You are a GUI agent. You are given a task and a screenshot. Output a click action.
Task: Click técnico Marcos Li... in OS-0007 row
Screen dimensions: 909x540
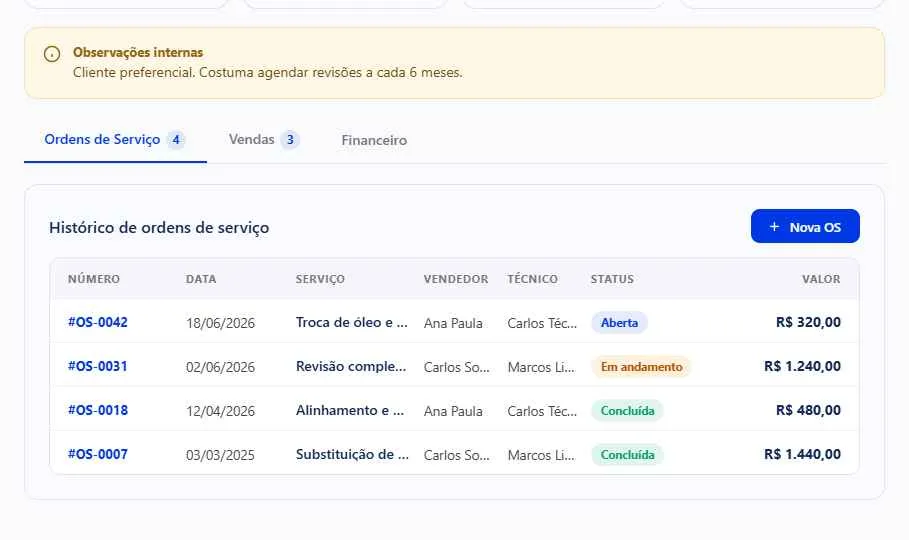pos(541,455)
